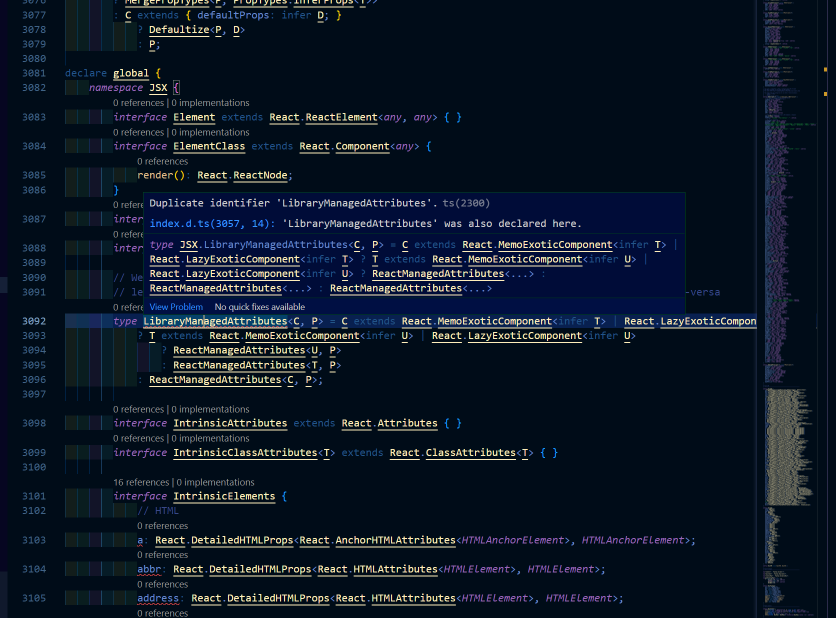Click '0 references' CodeLens above render()
The image size is (836, 618).
pos(162,160)
